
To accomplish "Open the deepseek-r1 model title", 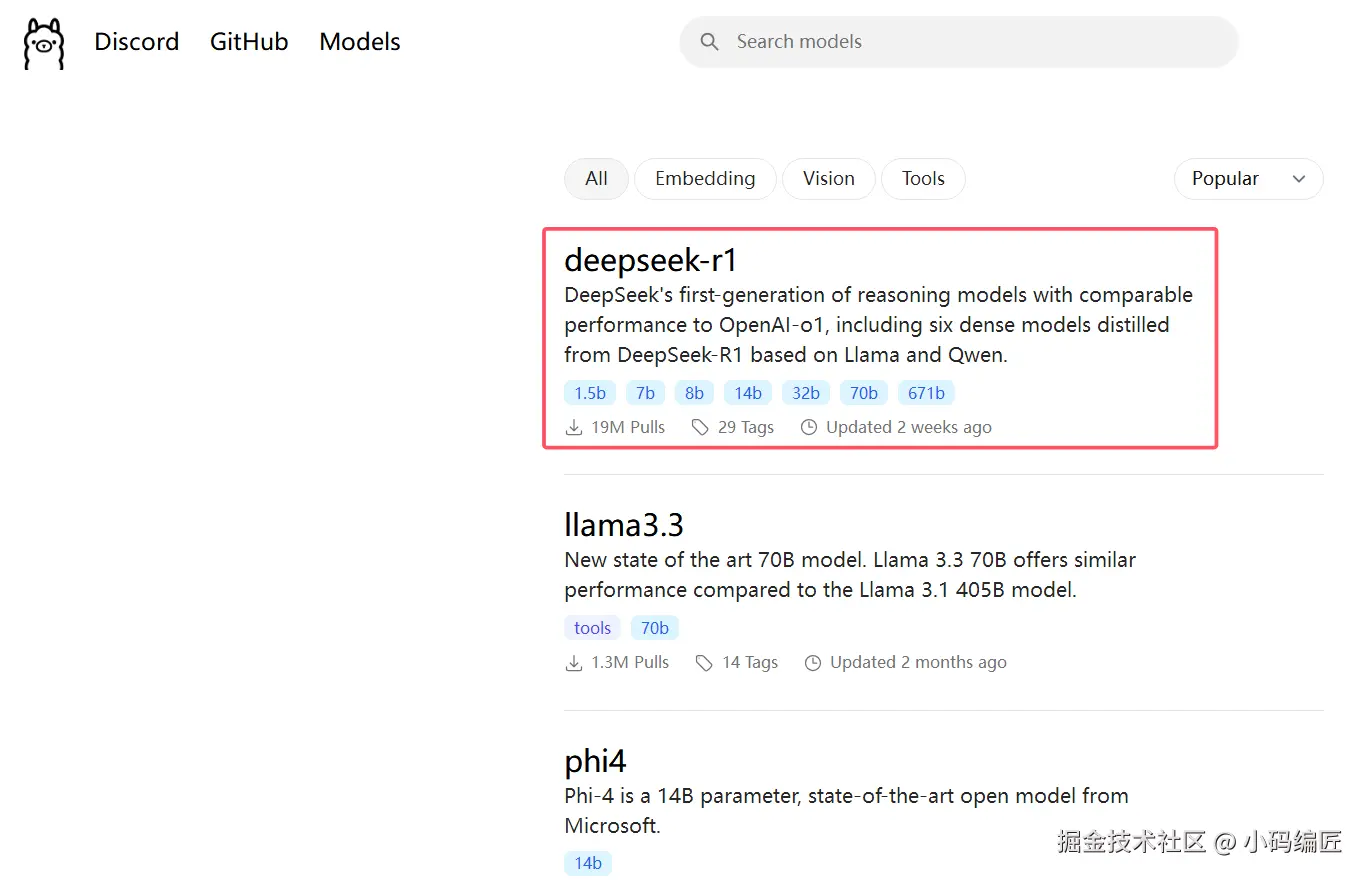I will coord(650,261).
